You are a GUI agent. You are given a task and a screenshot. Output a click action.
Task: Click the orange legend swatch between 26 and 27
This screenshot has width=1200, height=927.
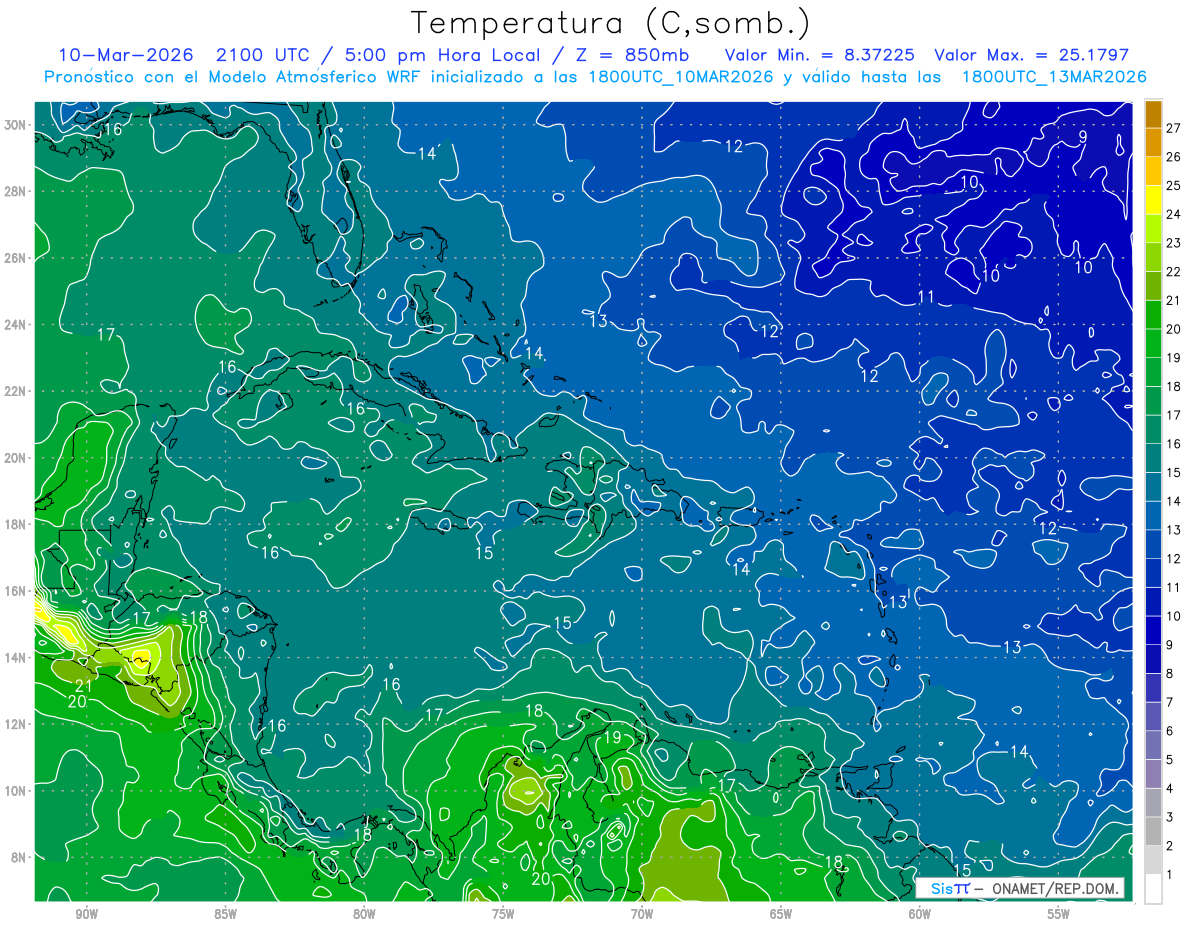click(x=1153, y=141)
